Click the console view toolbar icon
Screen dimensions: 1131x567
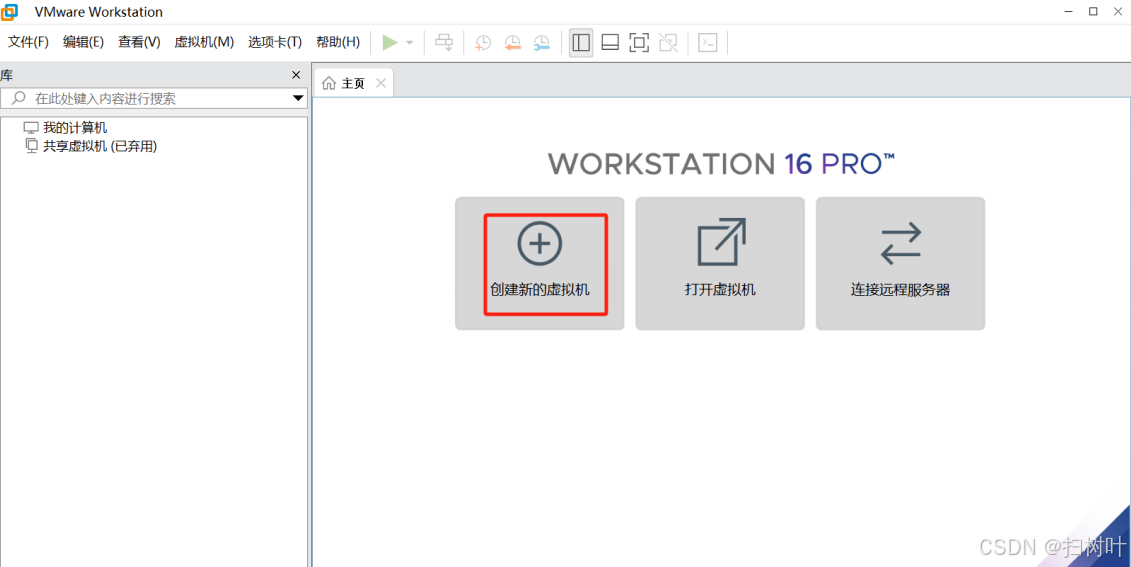pos(708,43)
